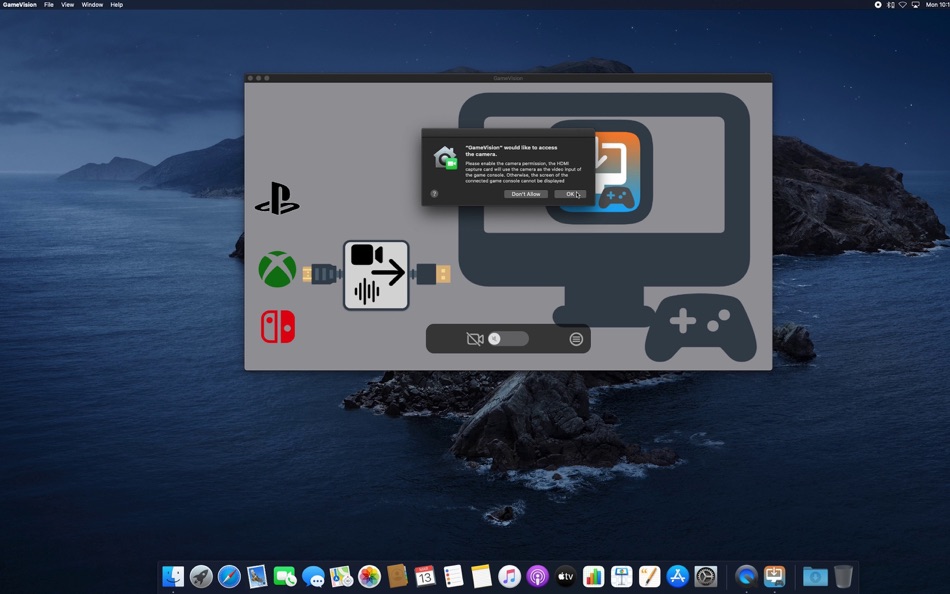The width and height of the screenshot is (950, 594).
Task: Open the File menu
Action: pyautogui.click(x=48, y=4)
